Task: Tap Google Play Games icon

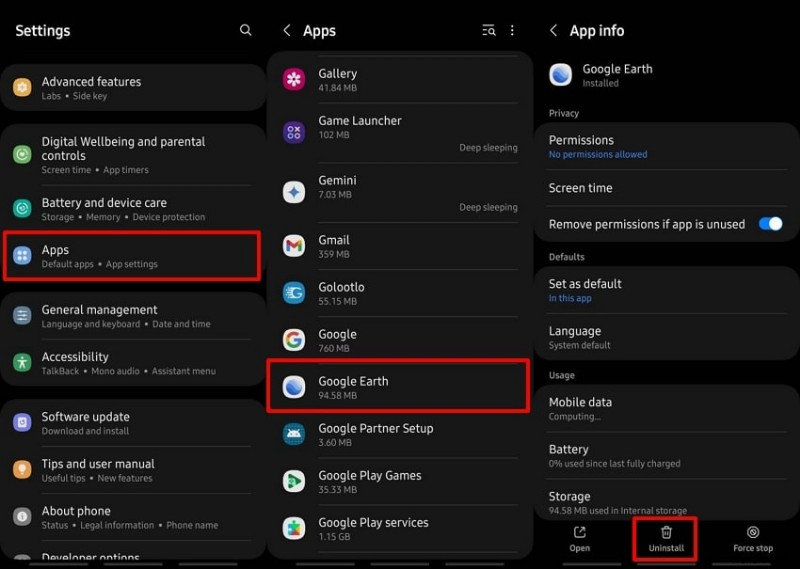Action: [x=294, y=481]
